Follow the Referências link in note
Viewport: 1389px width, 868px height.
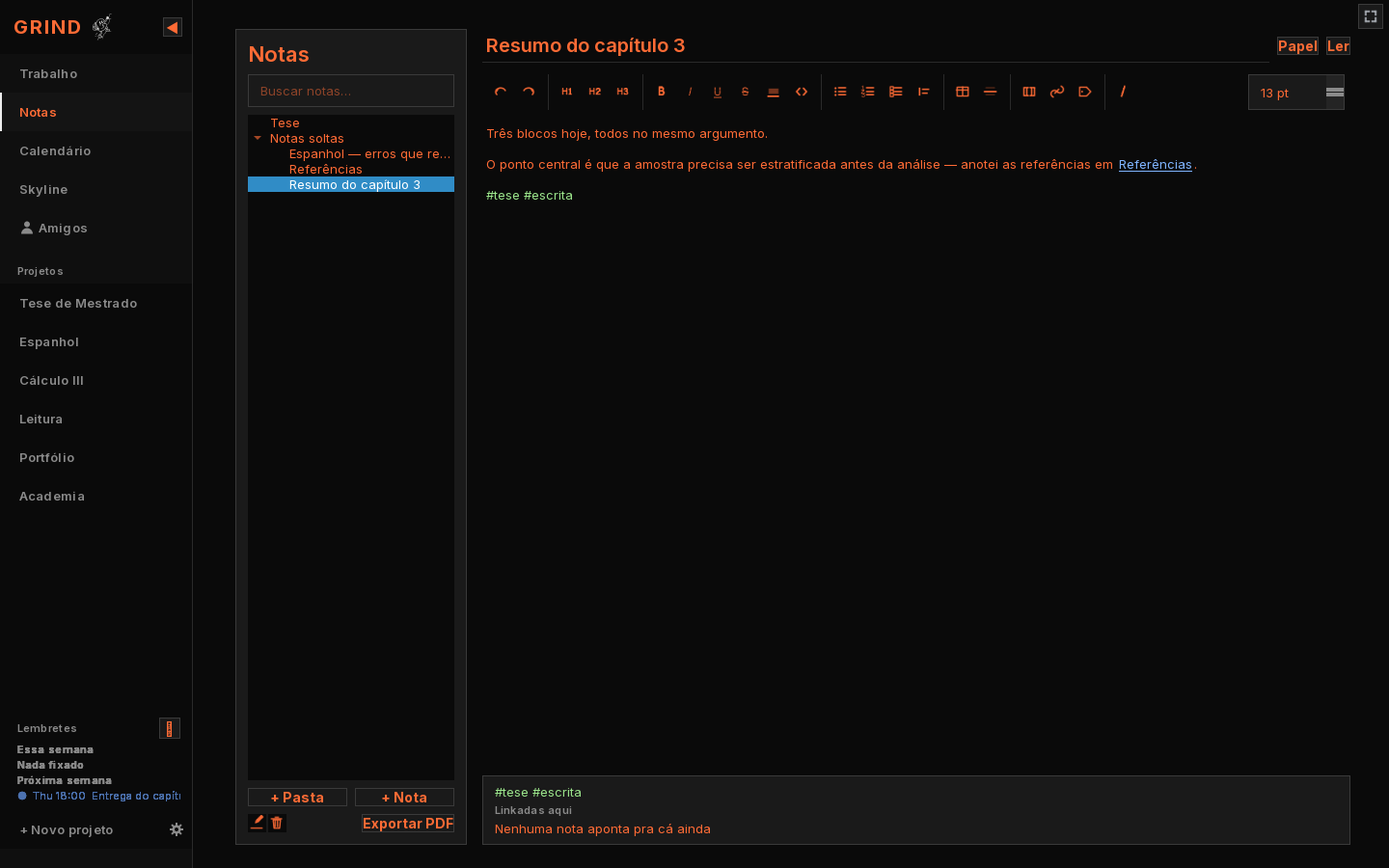pyautogui.click(x=1155, y=164)
